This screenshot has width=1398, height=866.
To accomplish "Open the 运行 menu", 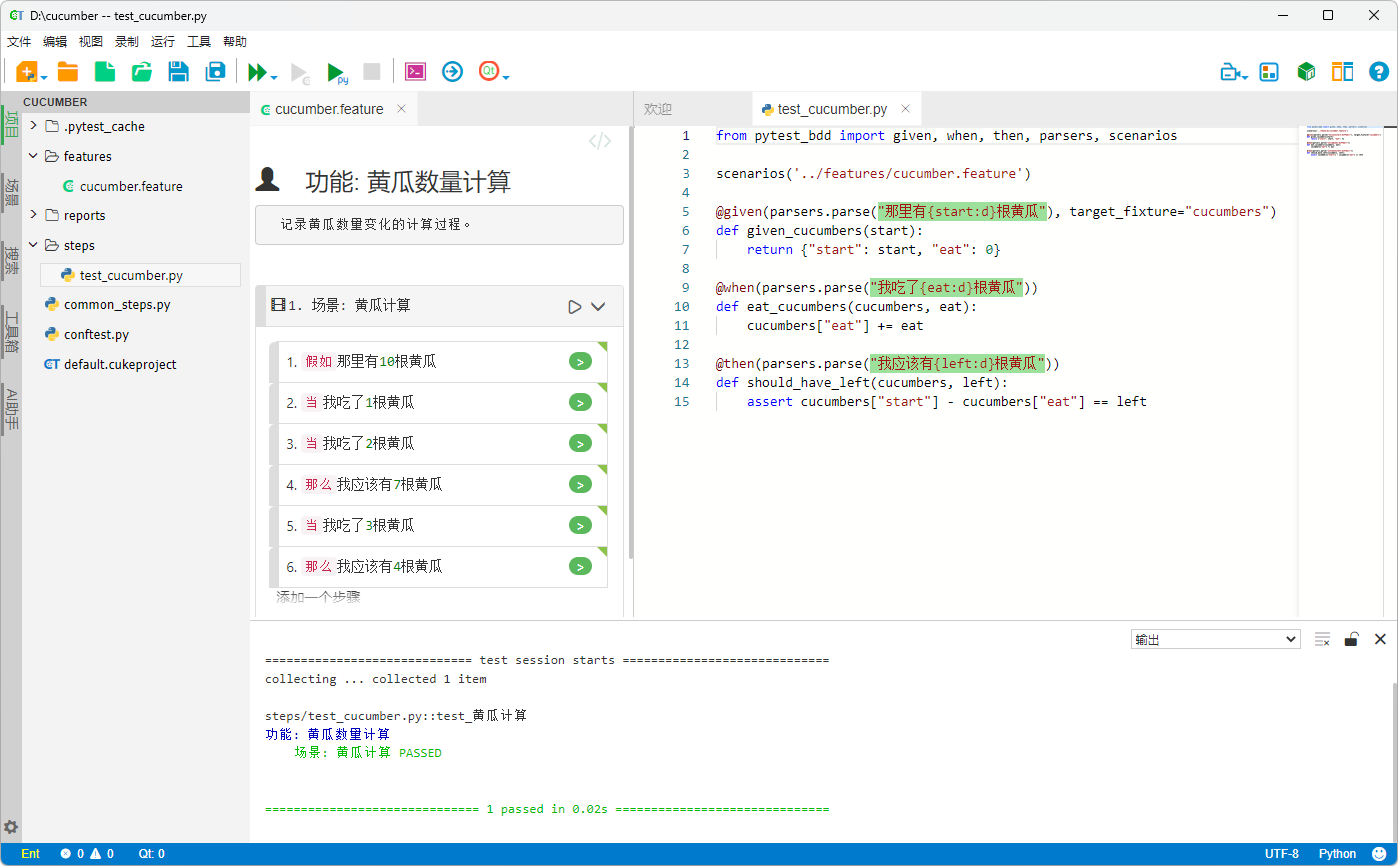I will pyautogui.click(x=162, y=41).
